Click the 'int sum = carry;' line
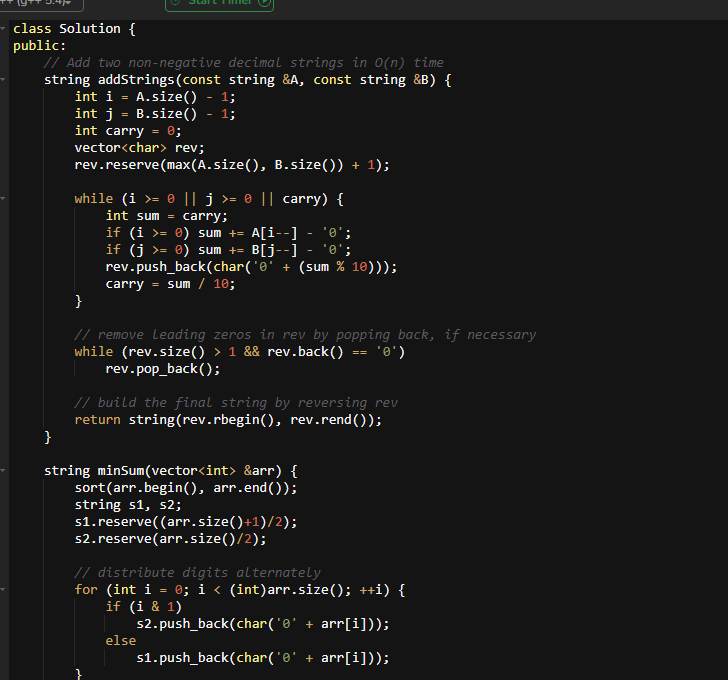This screenshot has height=680, width=728. tap(167, 216)
